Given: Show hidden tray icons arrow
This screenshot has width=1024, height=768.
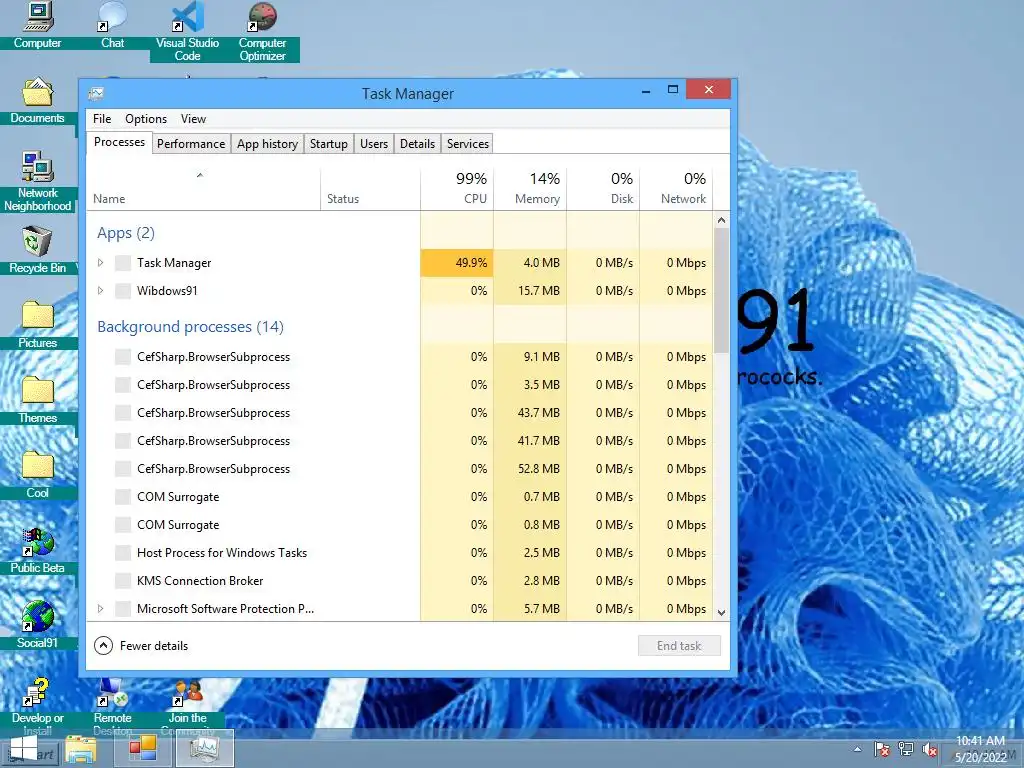Looking at the screenshot, I should click(x=857, y=750).
